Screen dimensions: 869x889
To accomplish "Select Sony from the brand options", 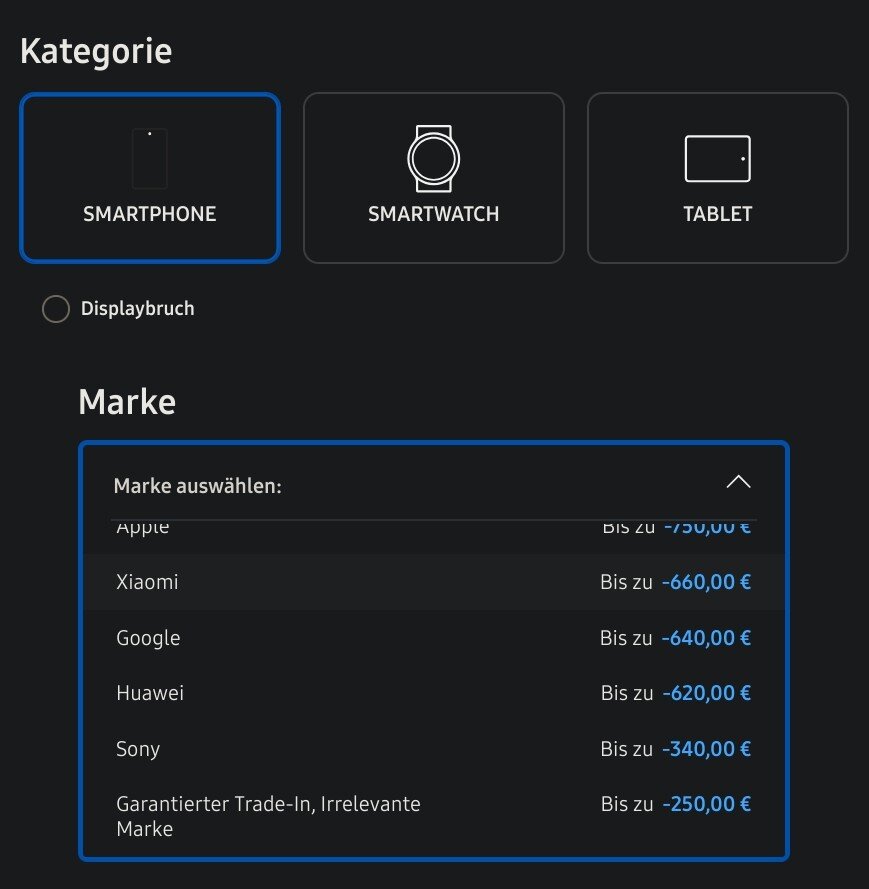I will [x=138, y=749].
